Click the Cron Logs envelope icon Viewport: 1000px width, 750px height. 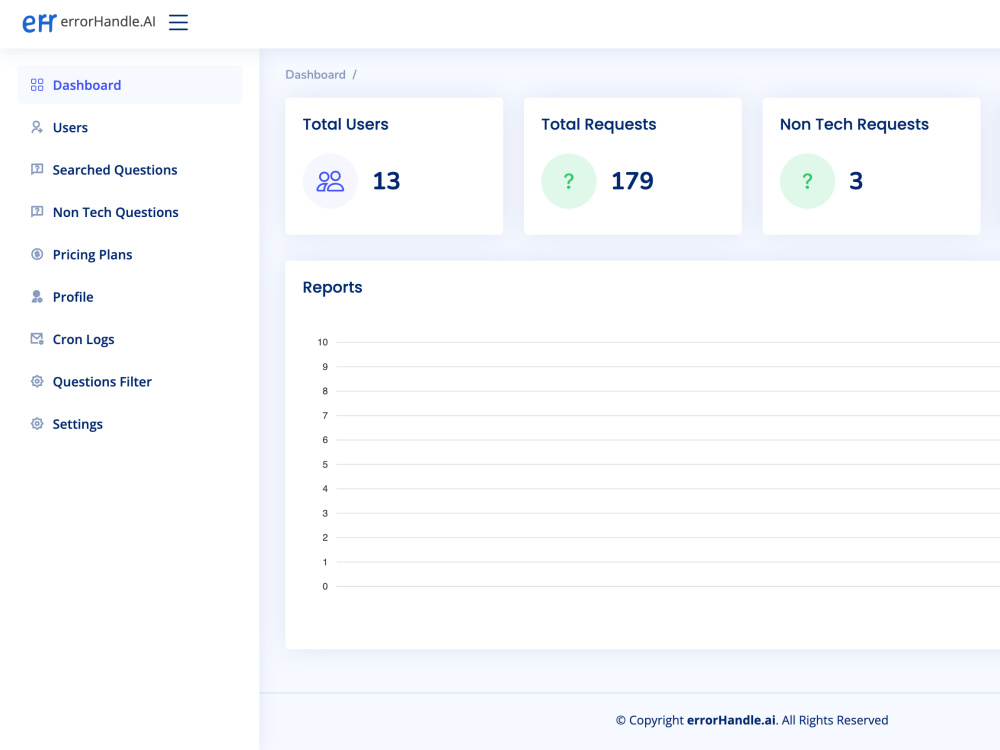37,339
